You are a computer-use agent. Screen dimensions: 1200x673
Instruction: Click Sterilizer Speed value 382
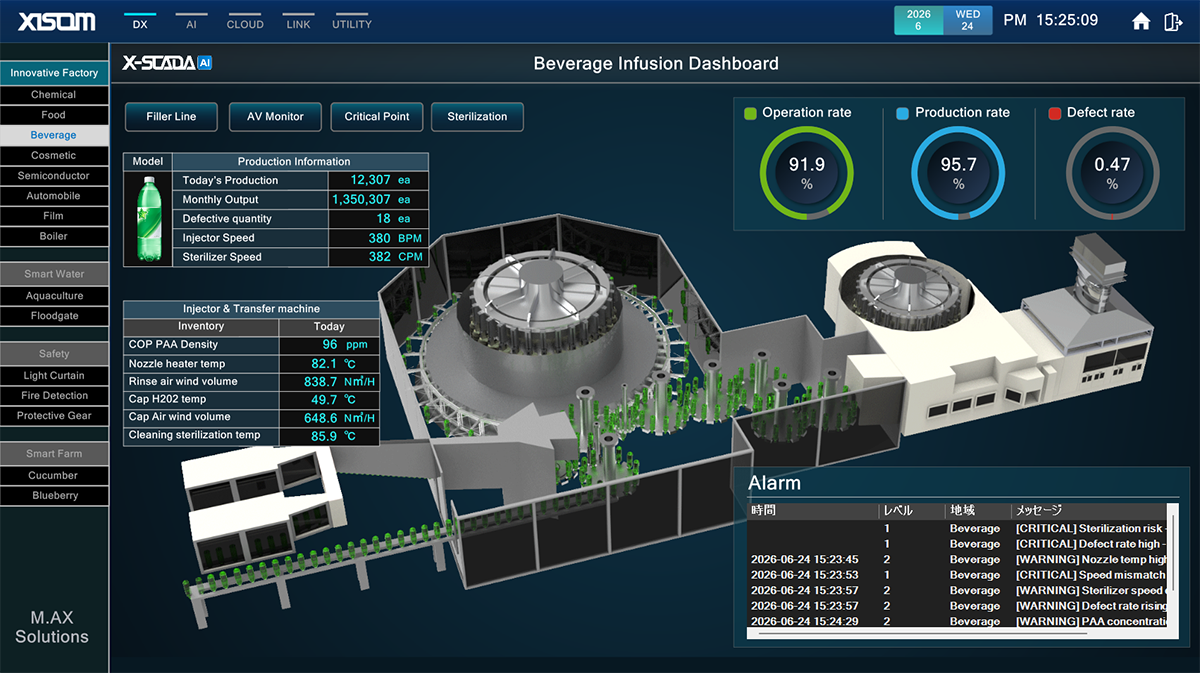[x=379, y=257]
